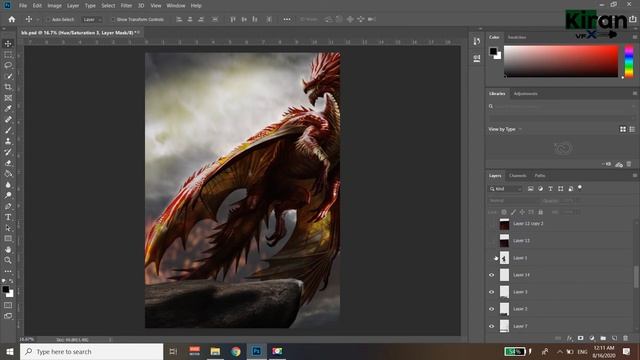
Task: Click the Create new group folder icon
Action: point(603,338)
